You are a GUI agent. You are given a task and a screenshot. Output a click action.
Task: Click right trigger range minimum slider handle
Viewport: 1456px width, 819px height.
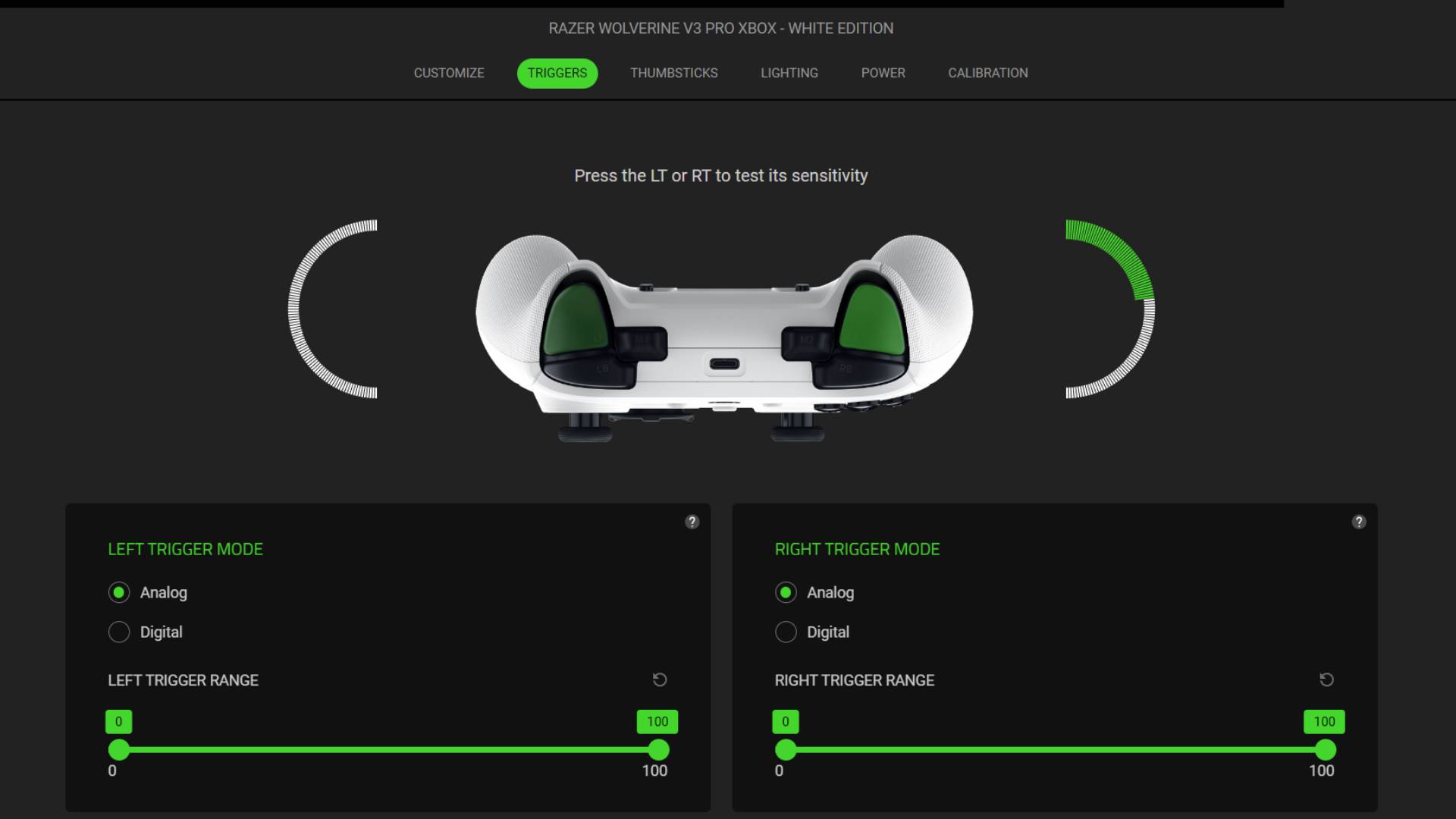786,750
